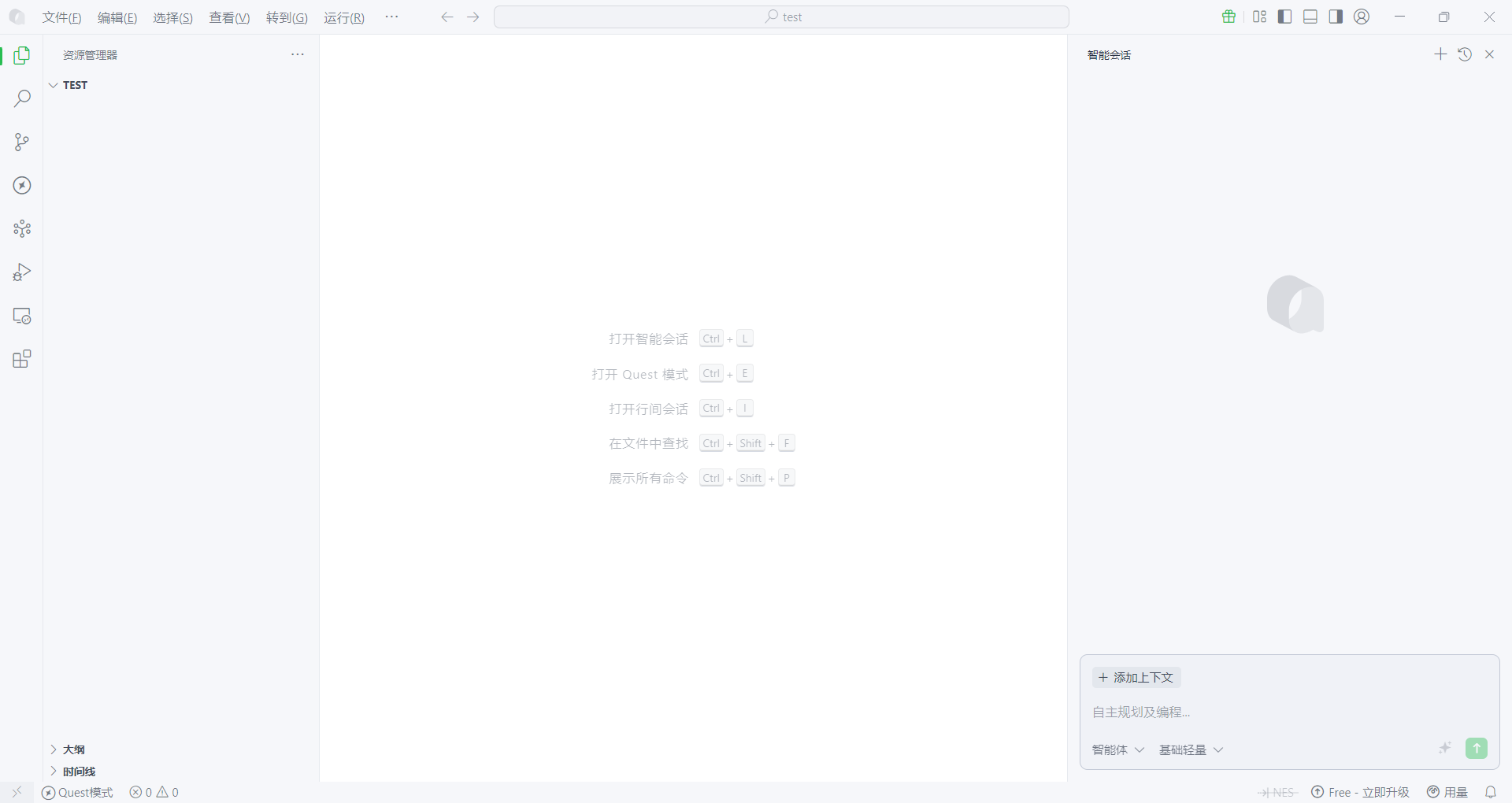Click the 在文件中查找 shortcut hint
The width and height of the screenshot is (1512, 803).
point(648,443)
